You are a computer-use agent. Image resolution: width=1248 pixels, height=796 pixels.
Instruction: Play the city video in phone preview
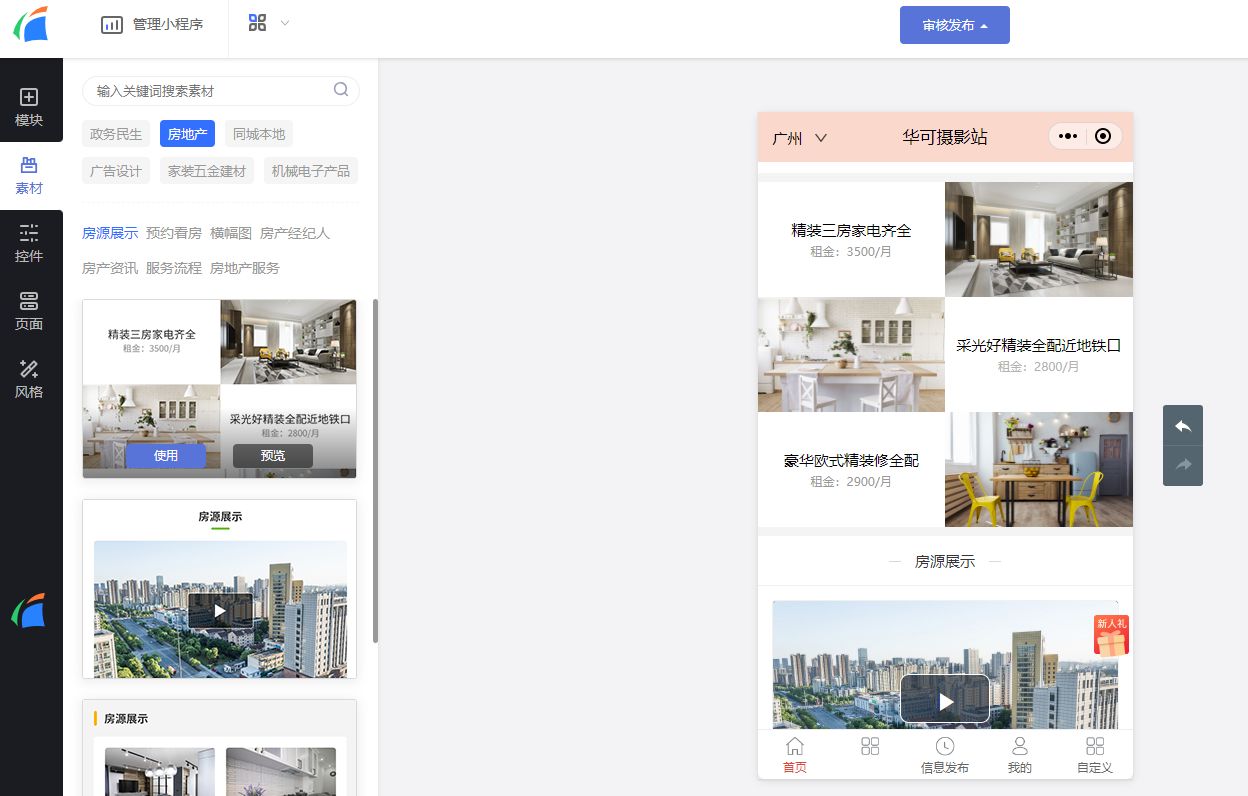coord(945,698)
